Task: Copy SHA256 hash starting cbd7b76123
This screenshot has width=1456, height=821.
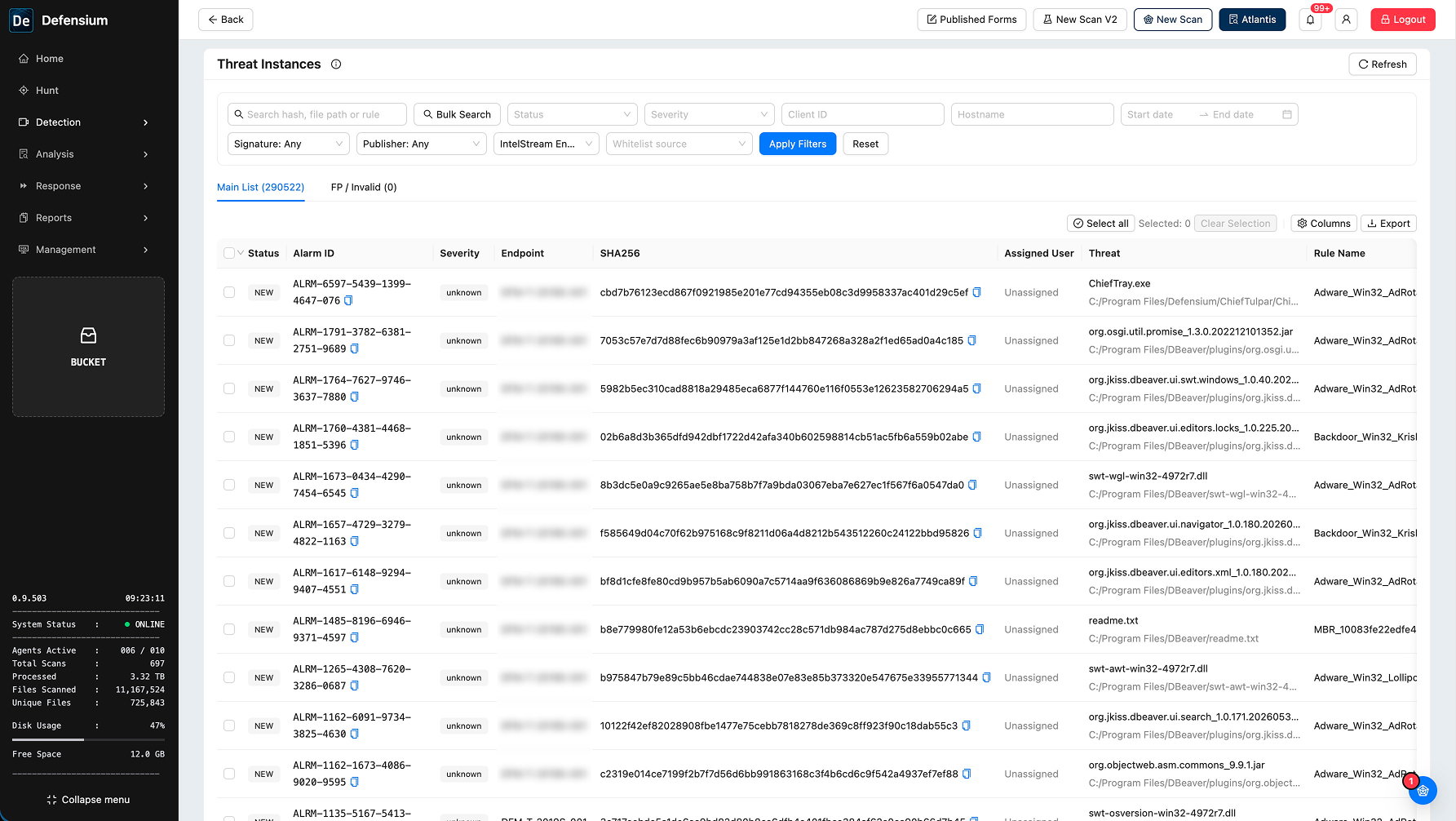Action: click(x=977, y=292)
